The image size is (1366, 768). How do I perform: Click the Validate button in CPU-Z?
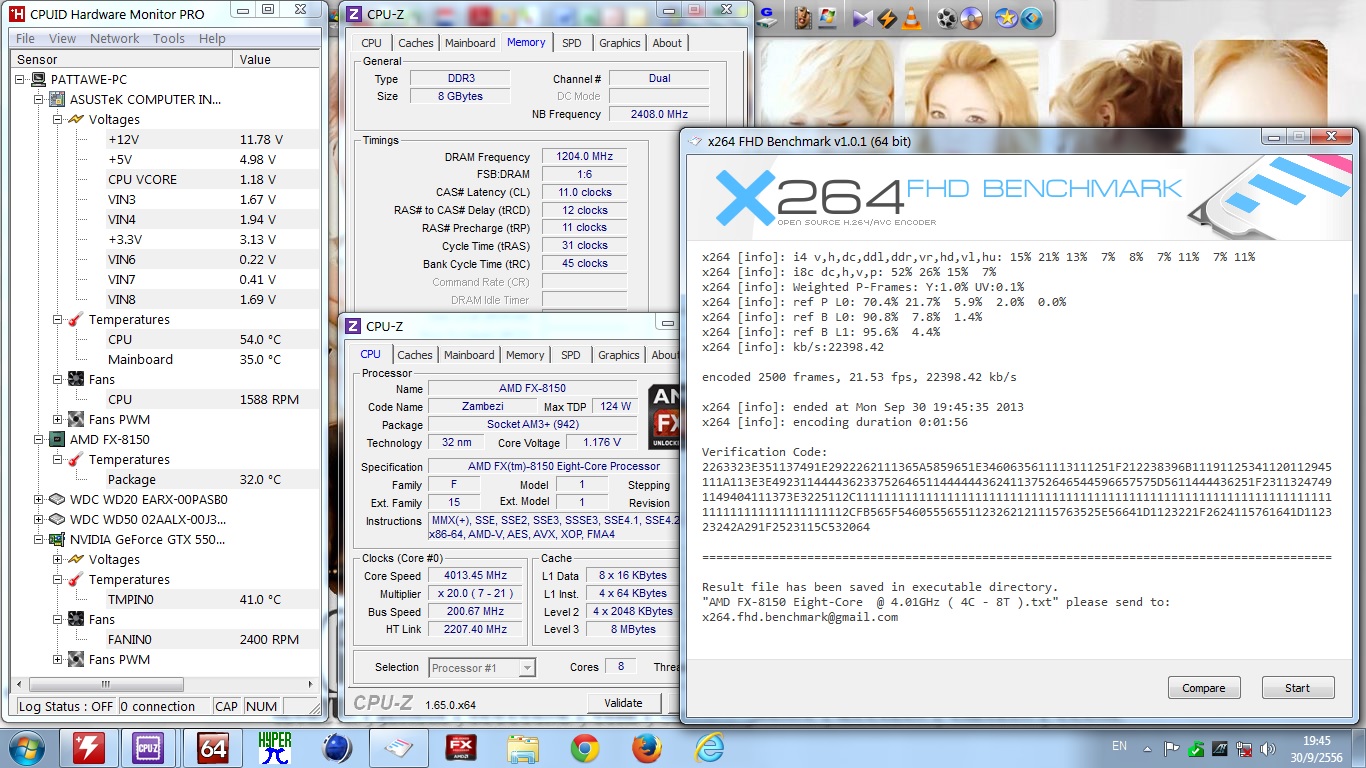click(623, 703)
